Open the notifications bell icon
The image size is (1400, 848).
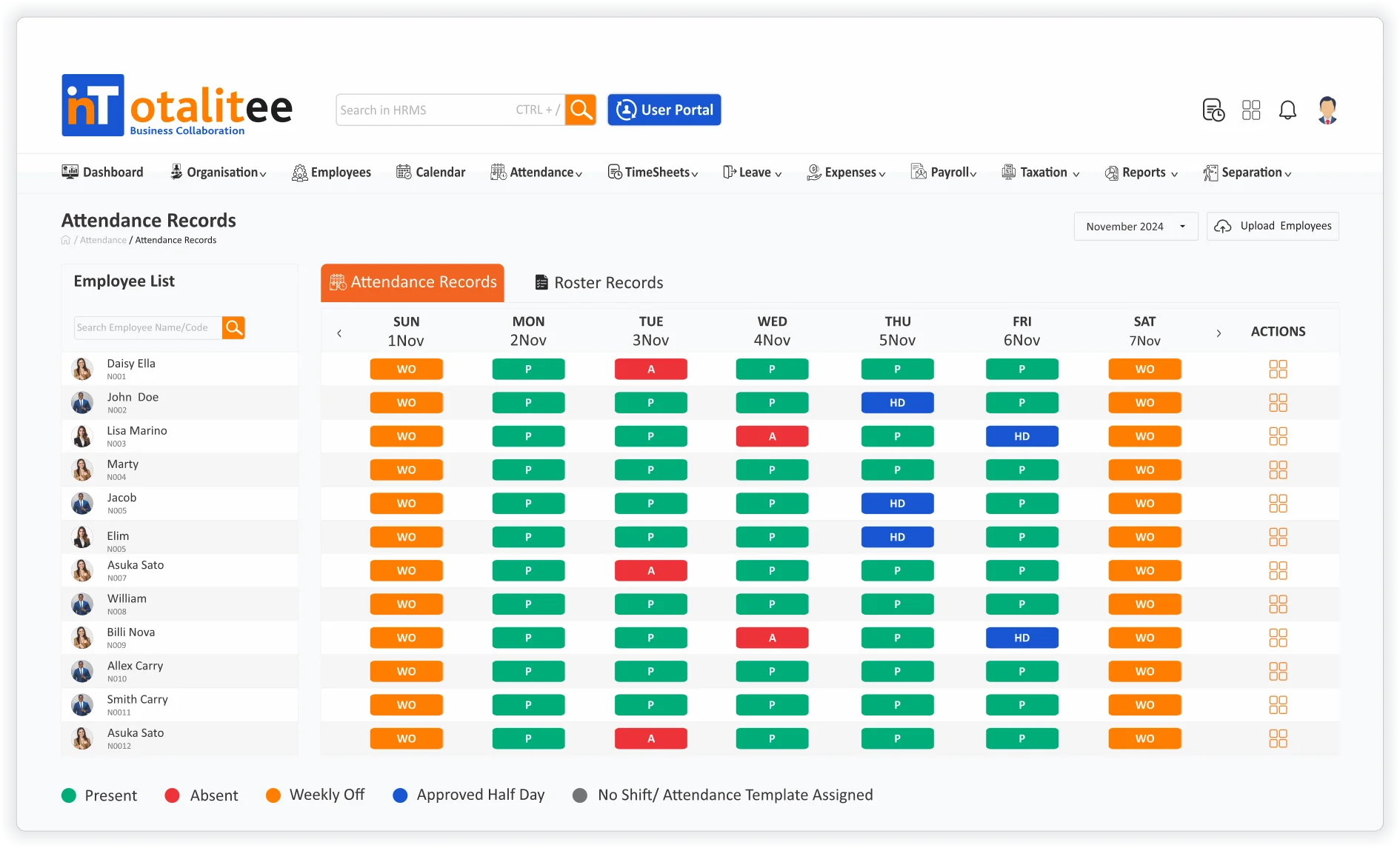1288,110
